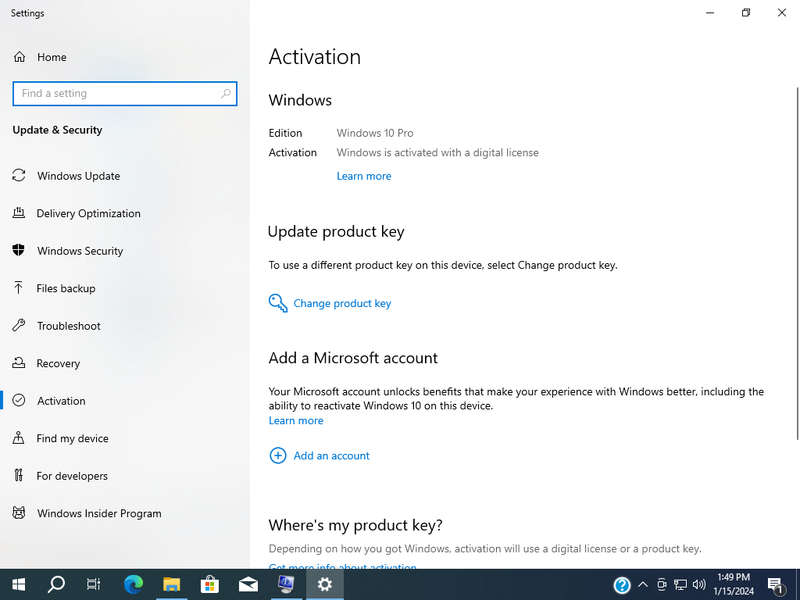Click the Delivery Optimization icon
Screen dimensions: 800x600
click(19, 213)
